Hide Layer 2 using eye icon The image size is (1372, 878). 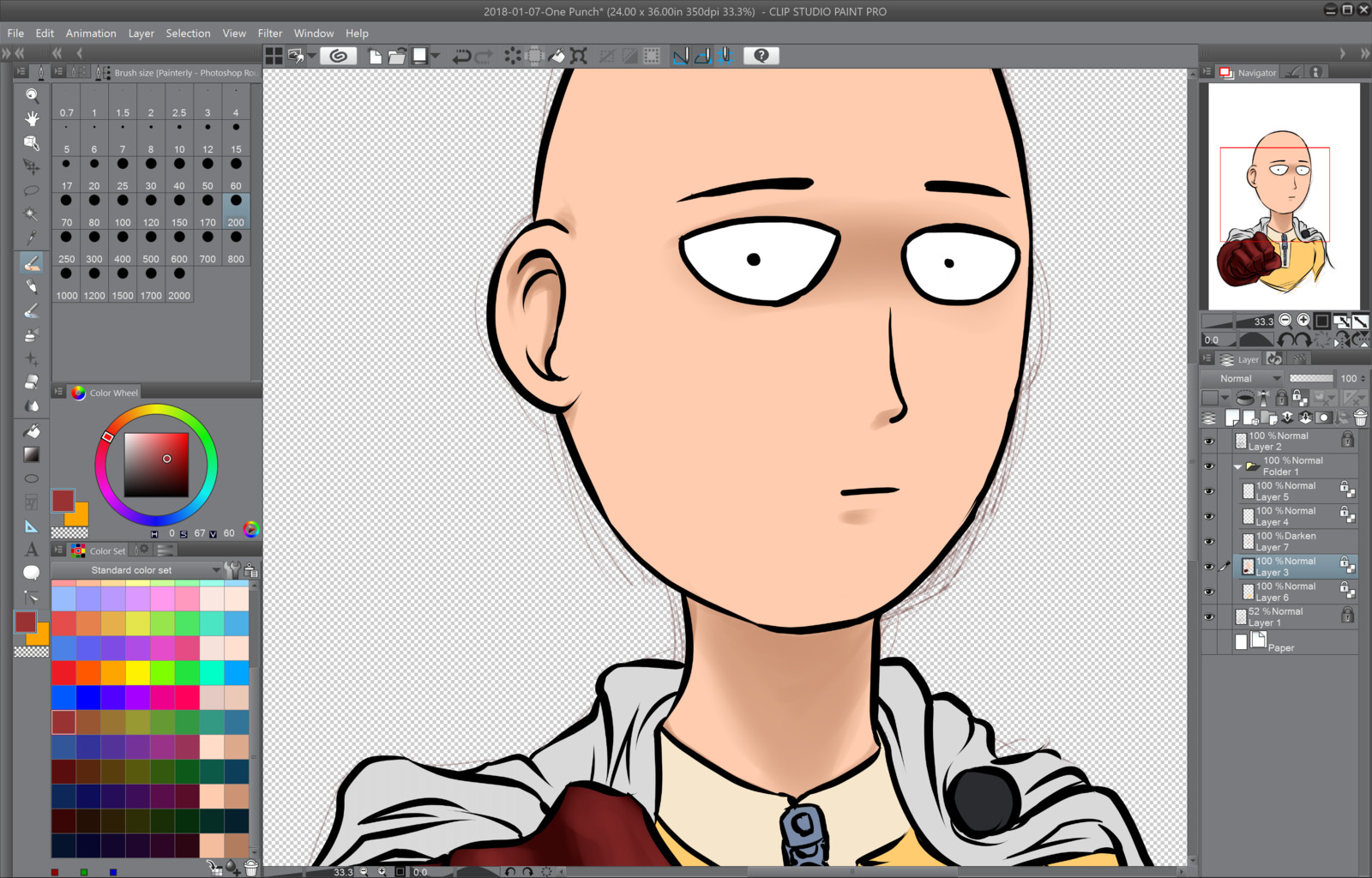pos(1209,442)
